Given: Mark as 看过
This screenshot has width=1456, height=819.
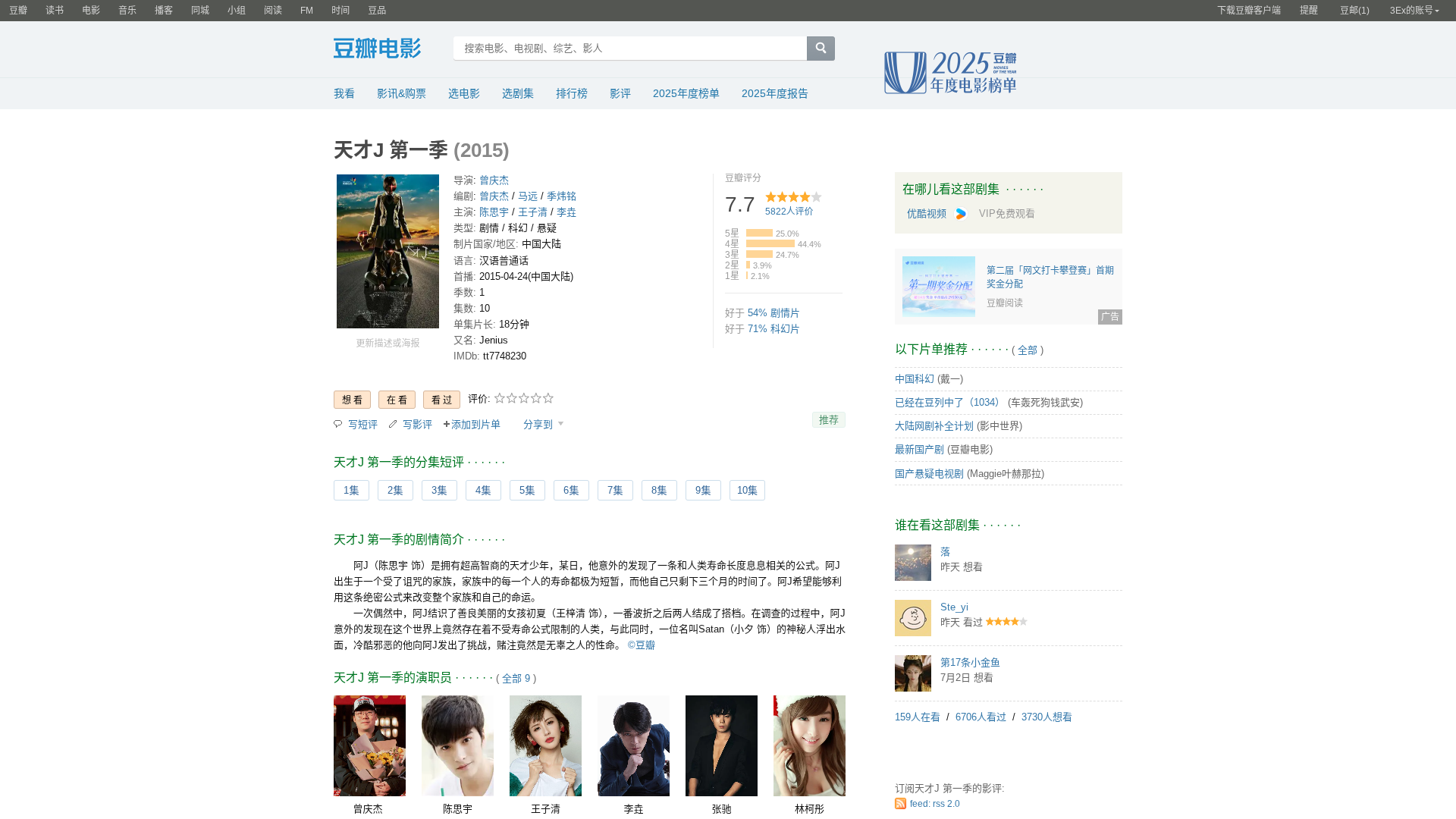Looking at the screenshot, I should pos(441,400).
